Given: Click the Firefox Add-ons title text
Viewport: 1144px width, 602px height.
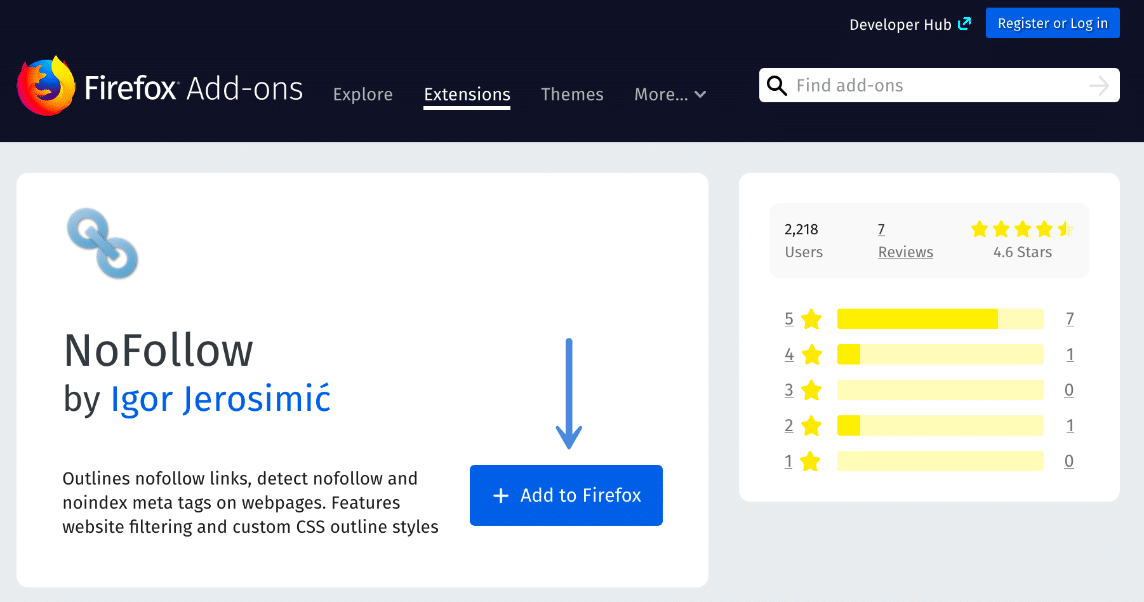Looking at the screenshot, I should tap(193, 88).
